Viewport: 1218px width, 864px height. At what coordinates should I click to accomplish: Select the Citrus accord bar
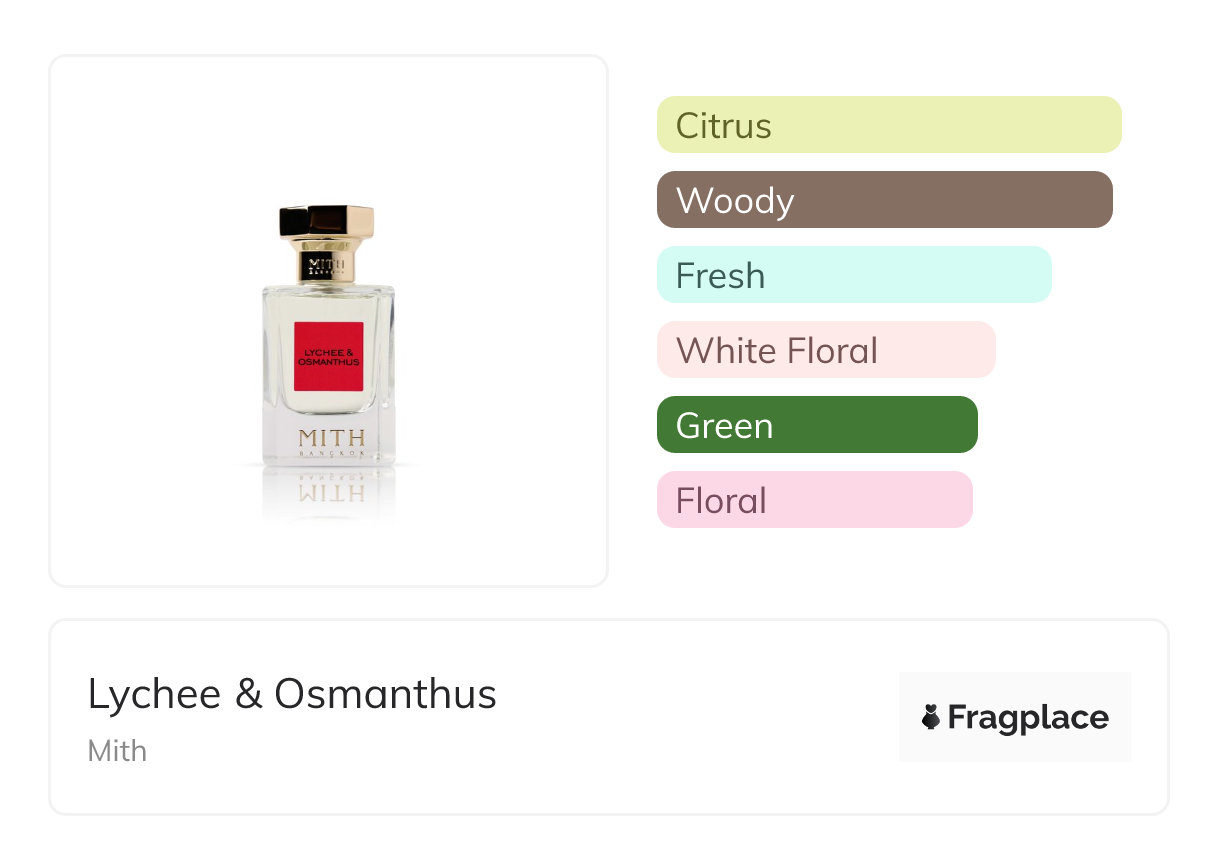tap(888, 125)
